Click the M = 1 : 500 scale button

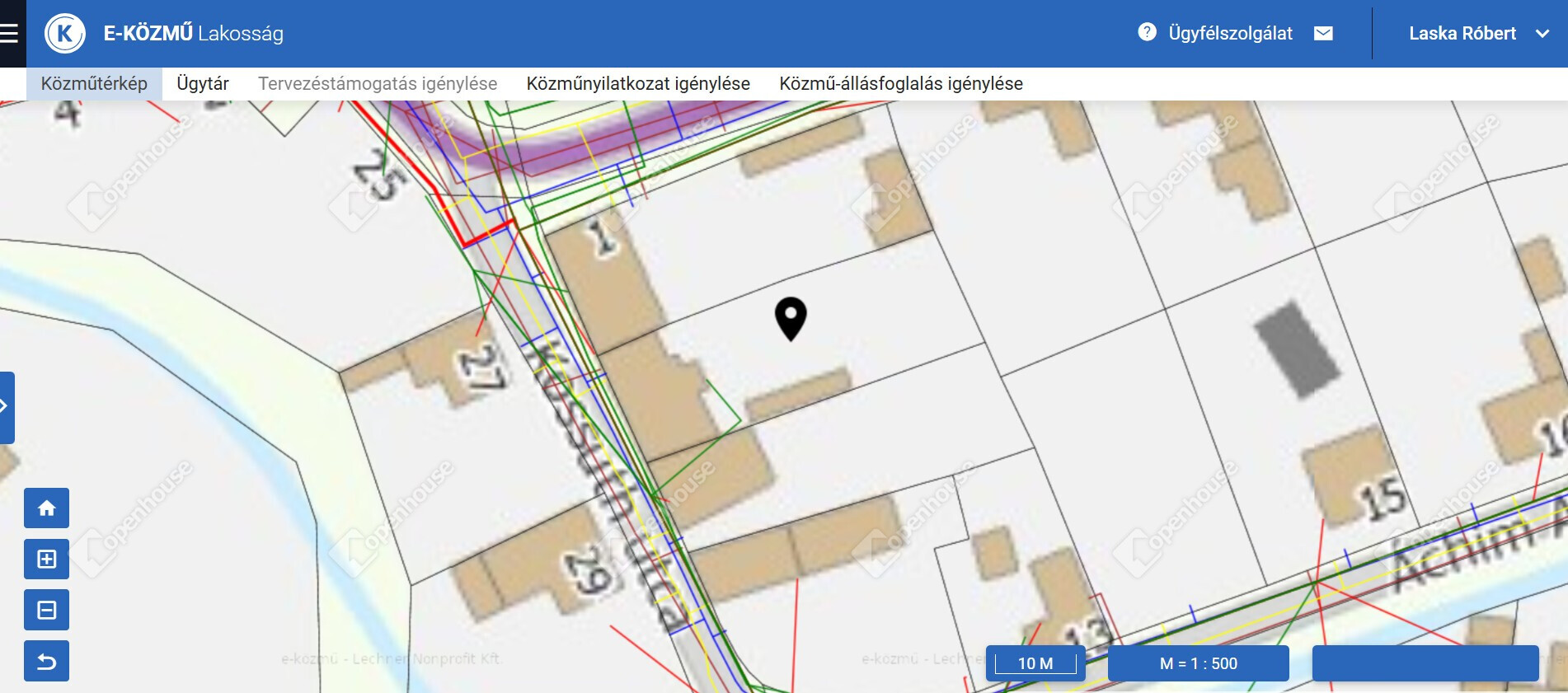click(x=1198, y=663)
